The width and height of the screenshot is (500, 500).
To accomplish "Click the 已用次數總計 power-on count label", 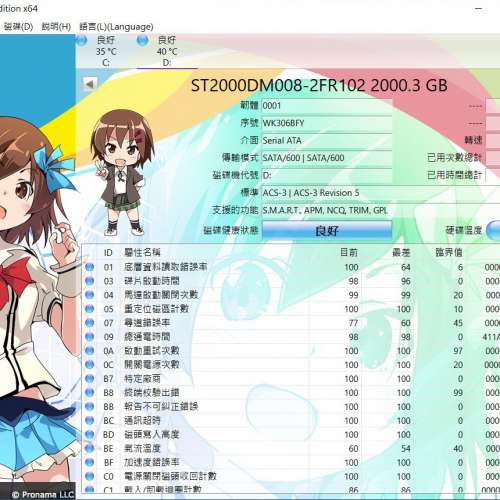I will [x=455, y=158].
